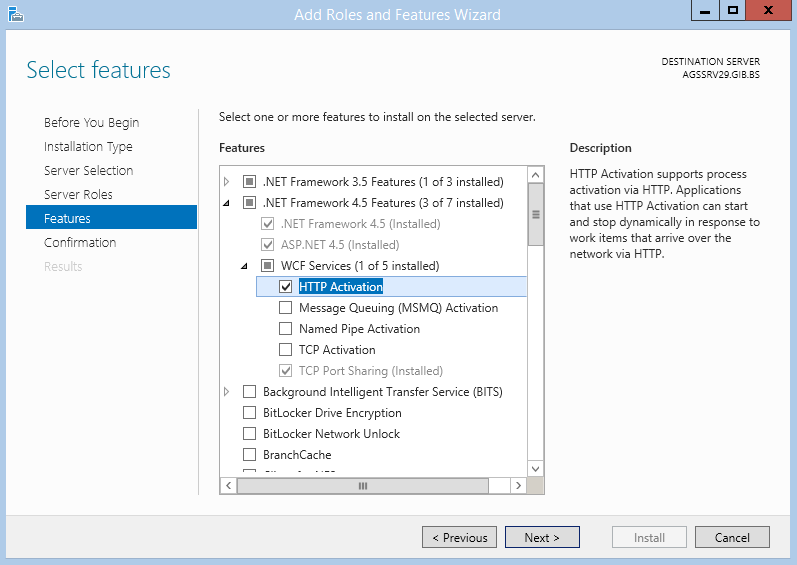This screenshot has width=797, height=565.
Task: Enable the Named Pipe Activation checkbox
Action: (x=286, y=329)
